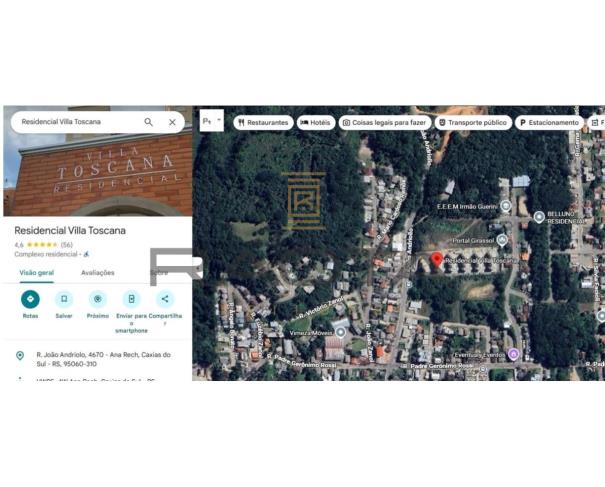Screen dimensions: 605x487
Task: Click Portal Girassol map marker
Action: [502, 240]
